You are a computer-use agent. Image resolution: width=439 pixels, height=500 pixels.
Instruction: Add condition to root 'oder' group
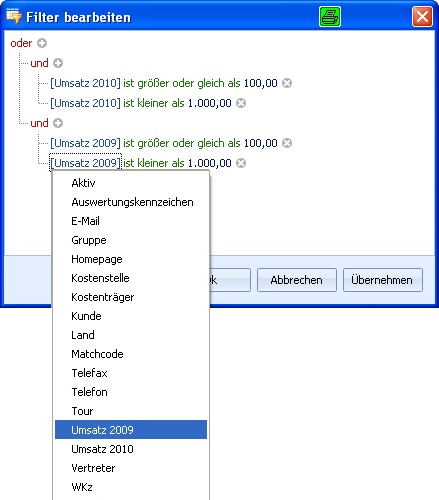[42, 43]
